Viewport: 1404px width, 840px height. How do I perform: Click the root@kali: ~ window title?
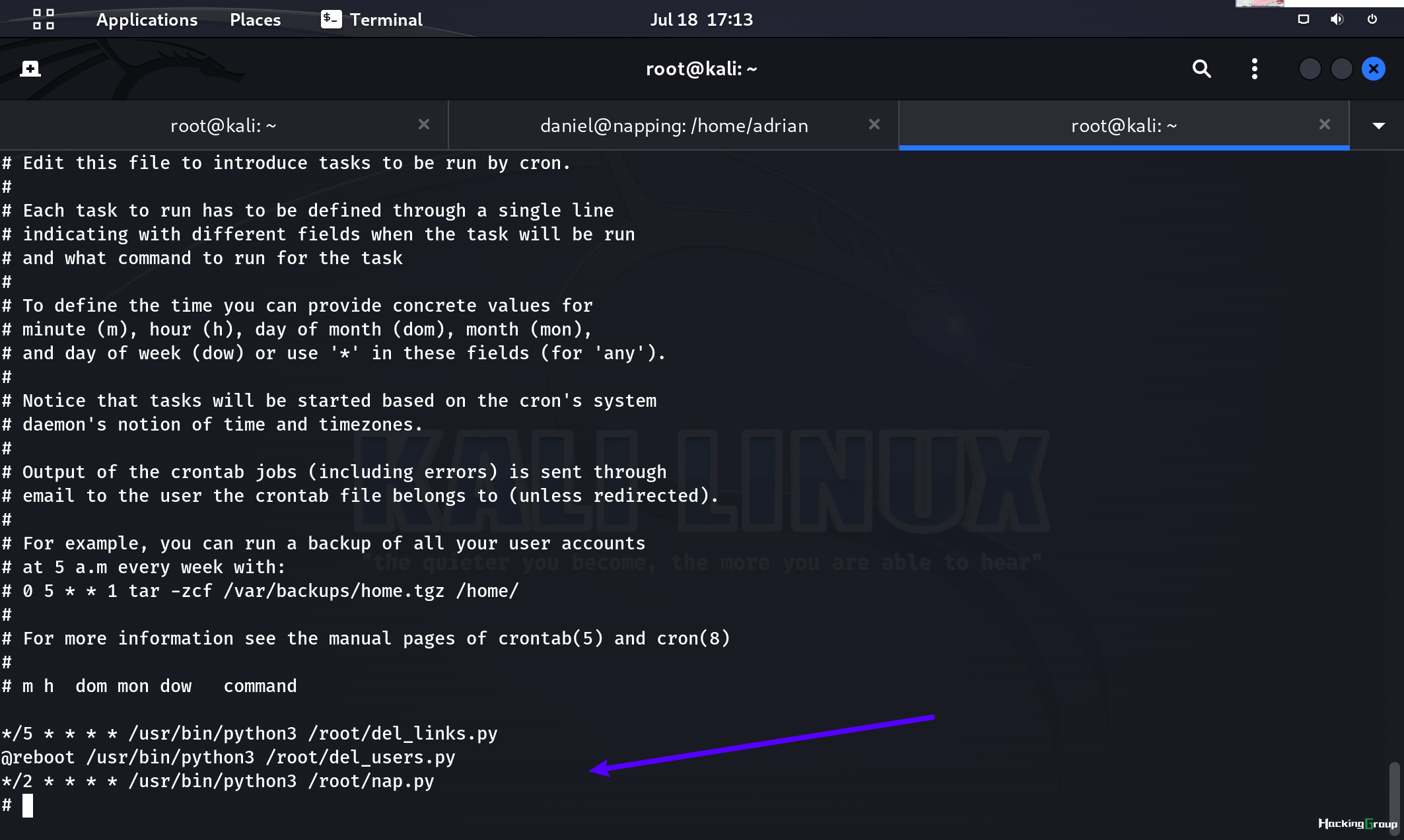[x=701, y=69]
